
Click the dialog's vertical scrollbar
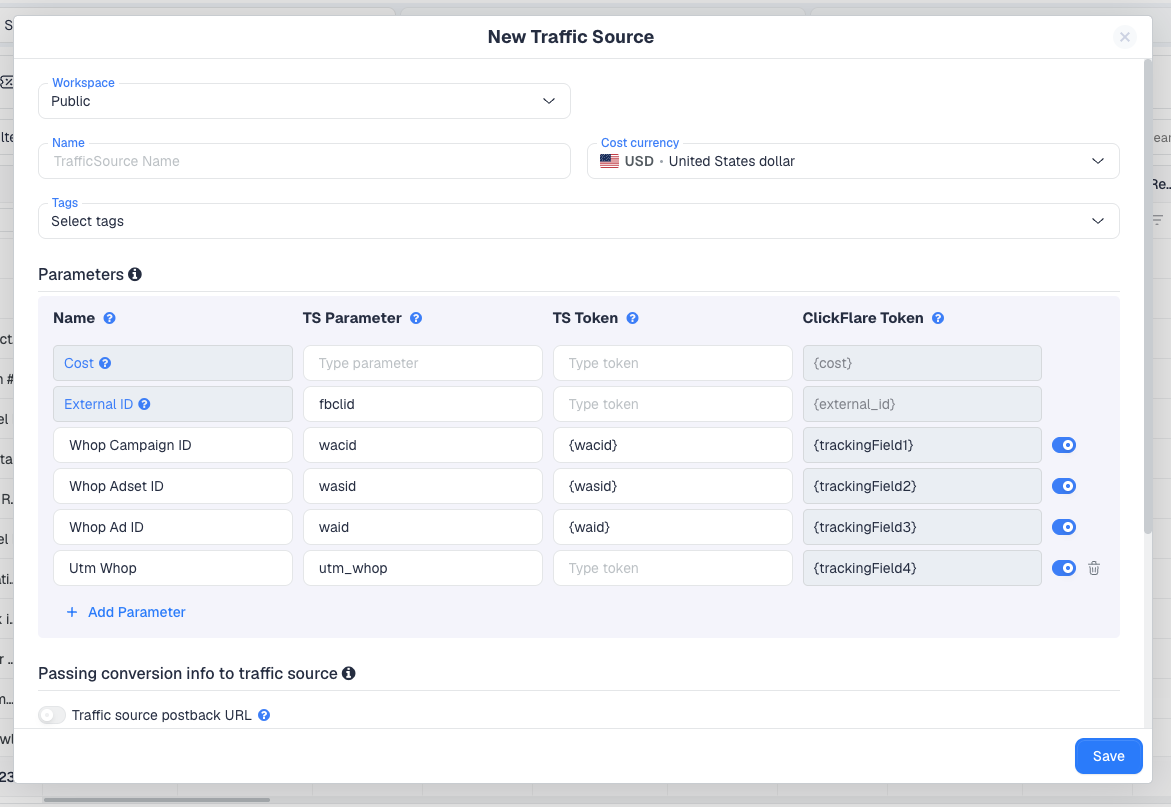[x=1148, y=296]
